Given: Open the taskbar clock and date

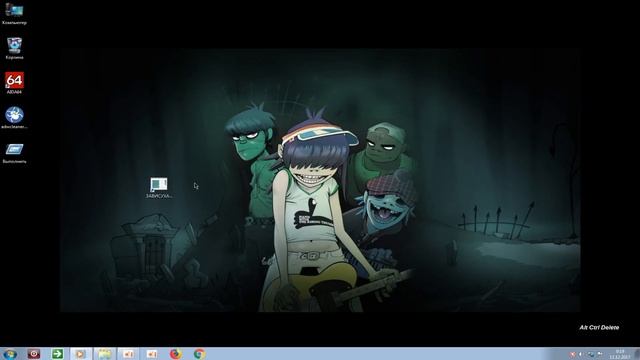Looking at the screenshot, I should (620, 354).
